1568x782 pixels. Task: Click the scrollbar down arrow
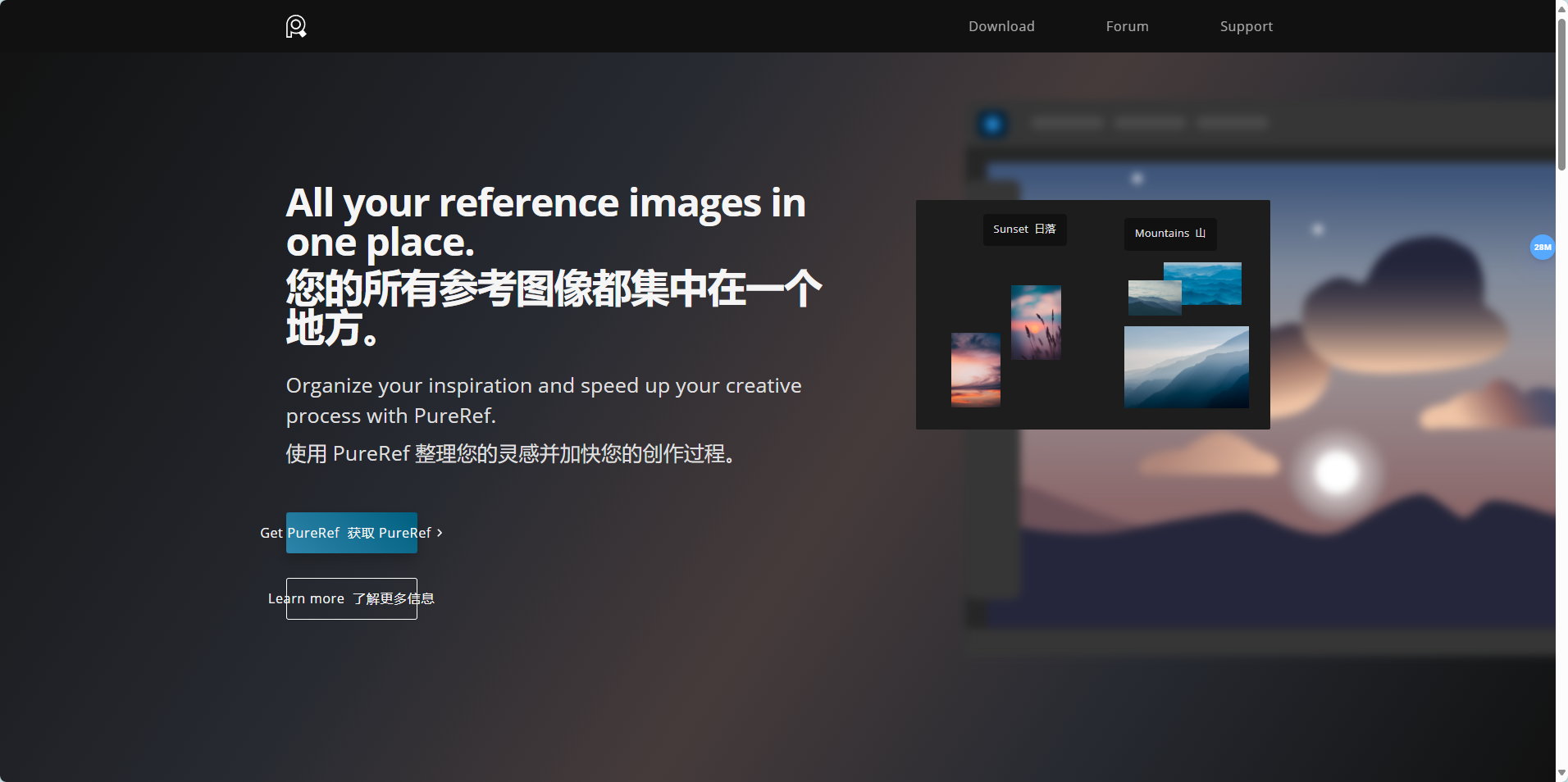1561,773
